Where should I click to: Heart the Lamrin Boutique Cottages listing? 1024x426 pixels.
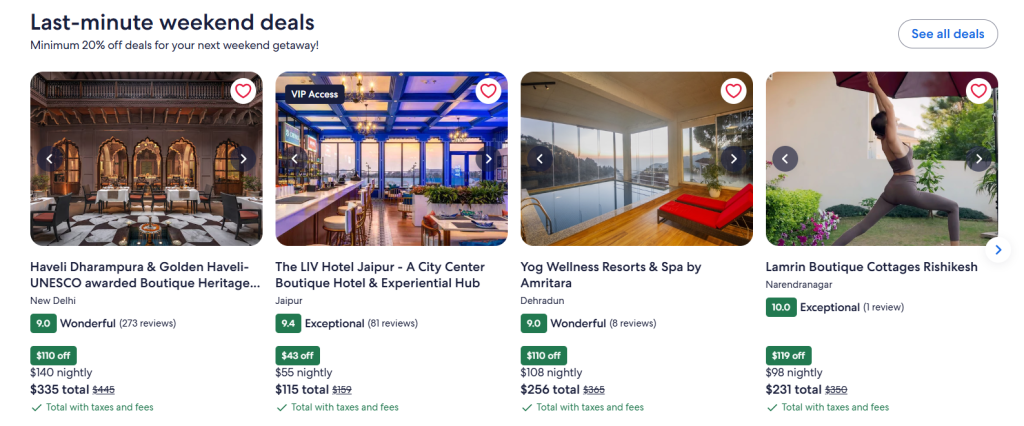click(x=978, y=91)
